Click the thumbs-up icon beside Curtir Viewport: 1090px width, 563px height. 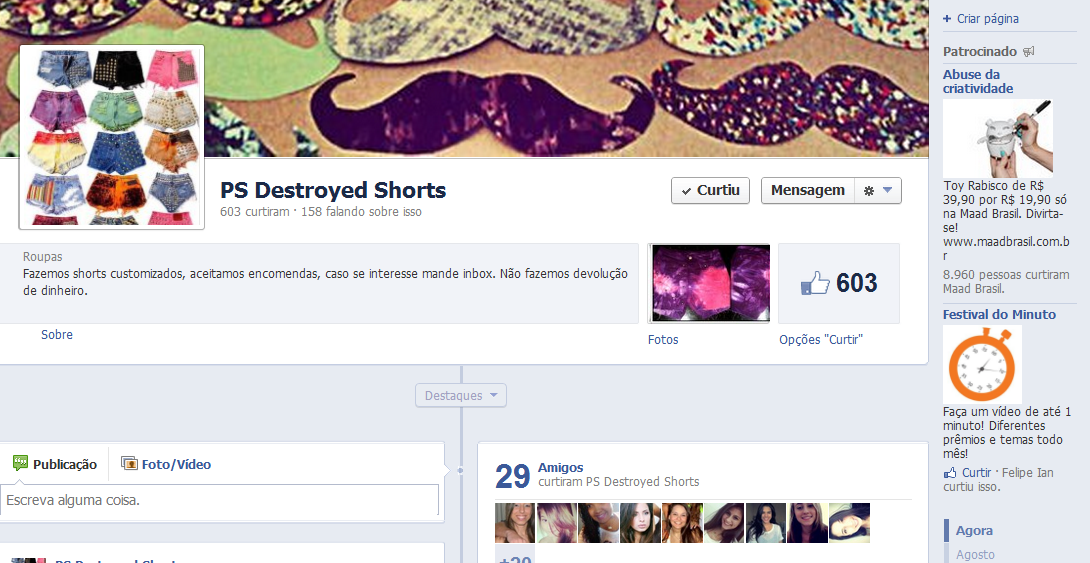coord(950,473)
